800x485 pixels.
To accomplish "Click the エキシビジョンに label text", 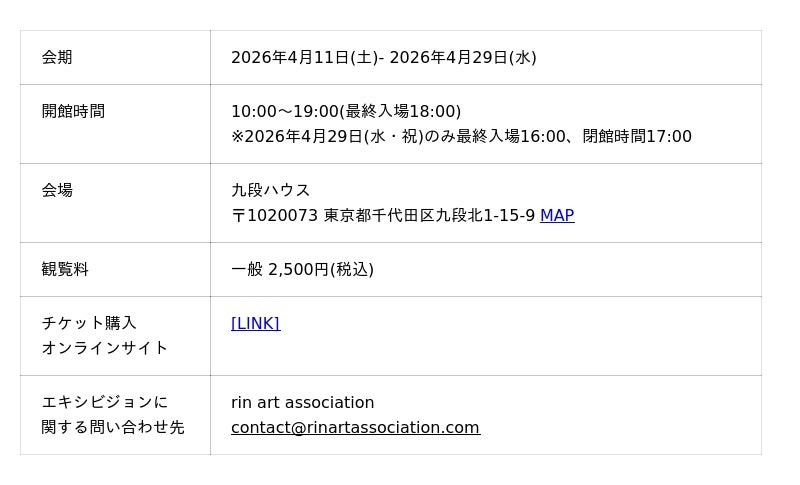I will pyautogui.click(x=105, y=402).
